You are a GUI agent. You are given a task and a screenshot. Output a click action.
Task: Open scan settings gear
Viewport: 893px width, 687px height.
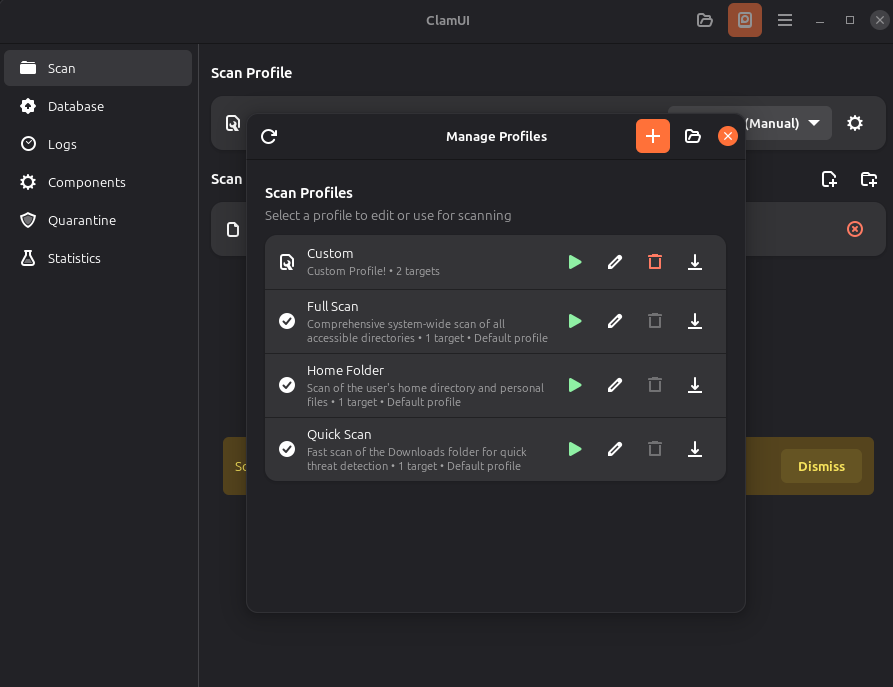tap(855, 122)
